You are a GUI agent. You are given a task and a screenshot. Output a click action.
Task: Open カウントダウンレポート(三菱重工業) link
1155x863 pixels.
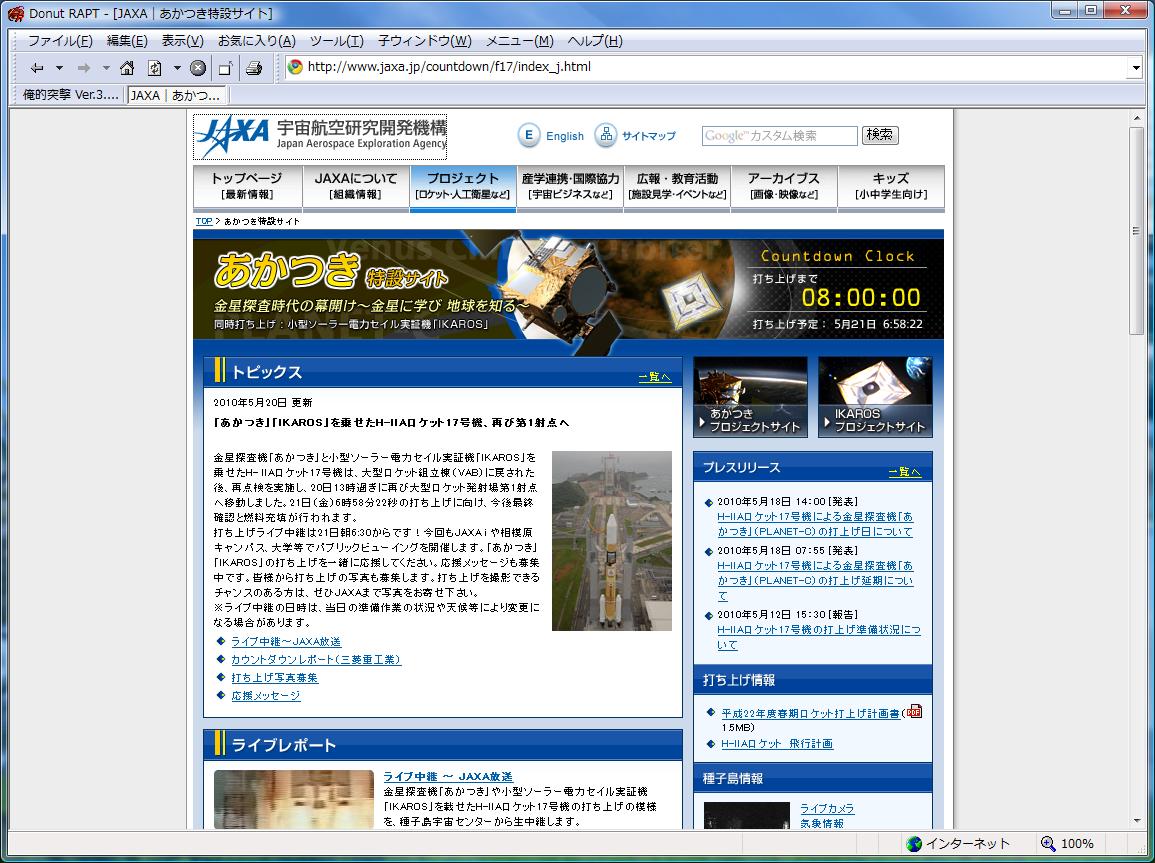click(x=316, y=659)
